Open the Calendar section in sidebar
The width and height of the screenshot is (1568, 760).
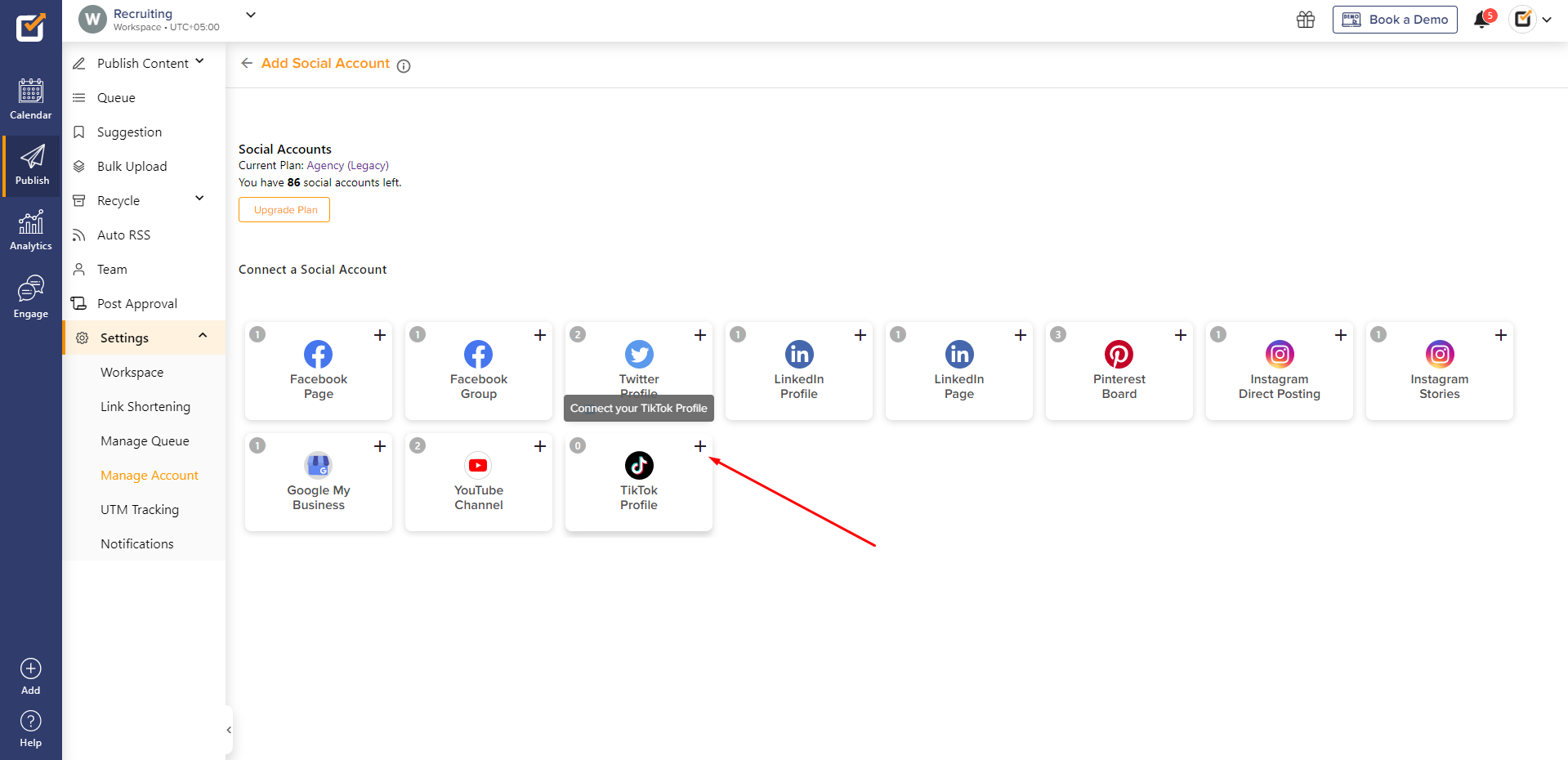[x=31, y=99]
